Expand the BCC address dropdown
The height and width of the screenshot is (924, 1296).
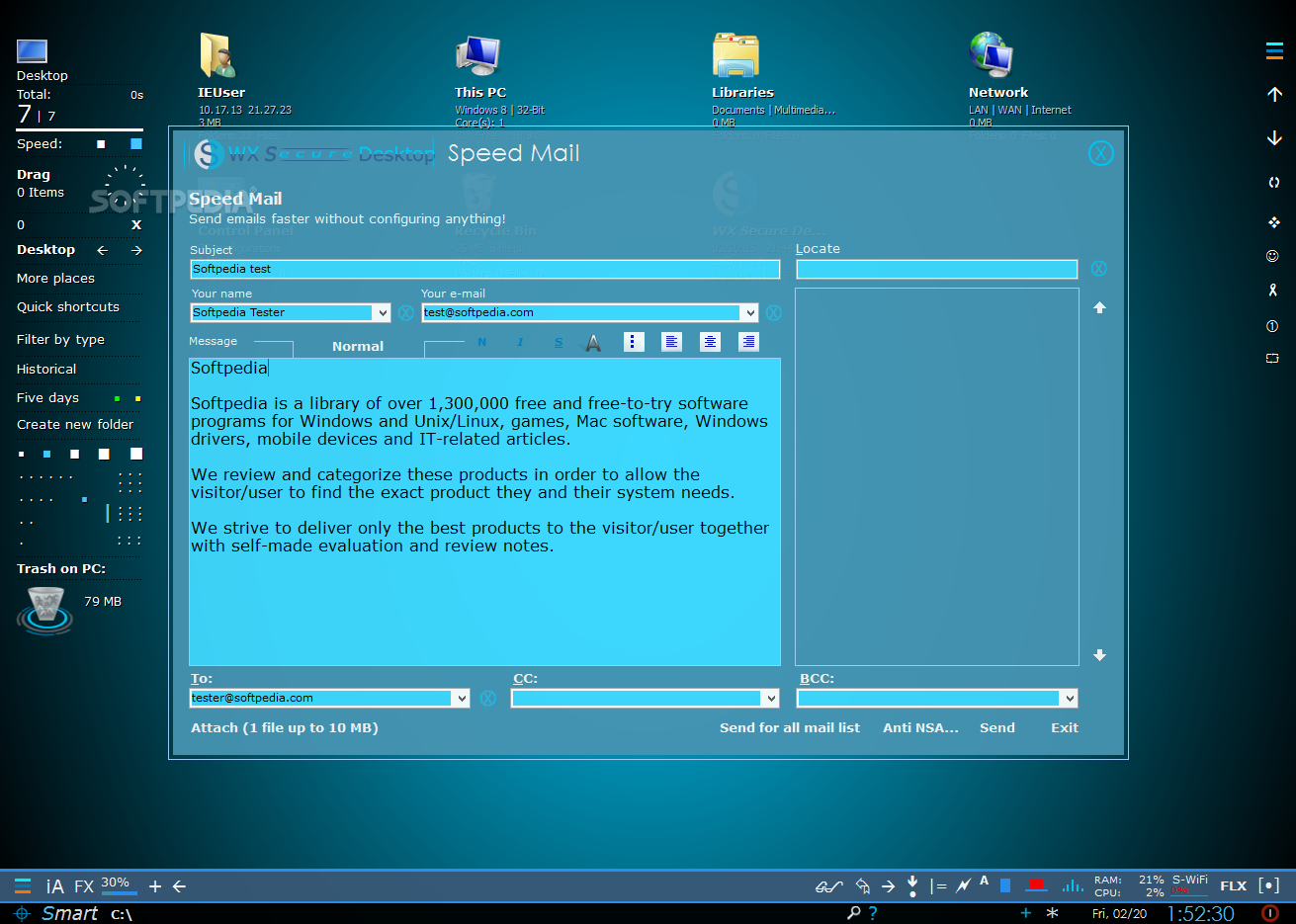(1069, 698)
